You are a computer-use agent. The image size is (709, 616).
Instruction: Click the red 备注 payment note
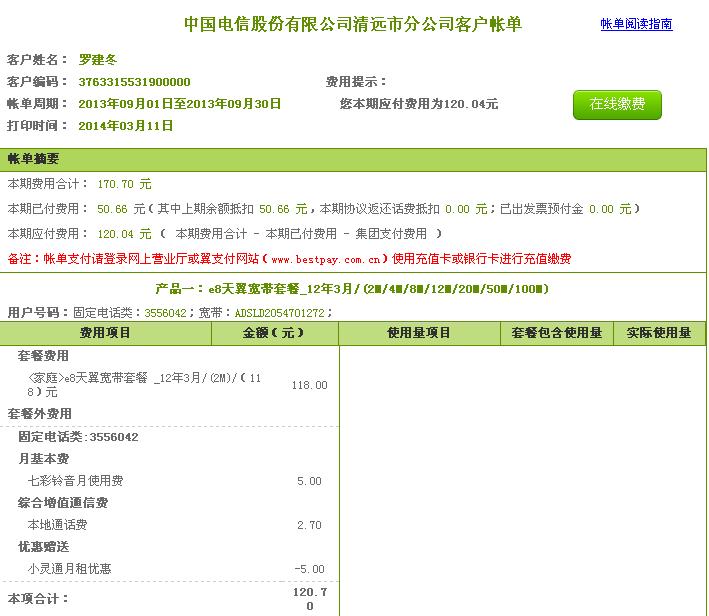click(x=289, y=259)
